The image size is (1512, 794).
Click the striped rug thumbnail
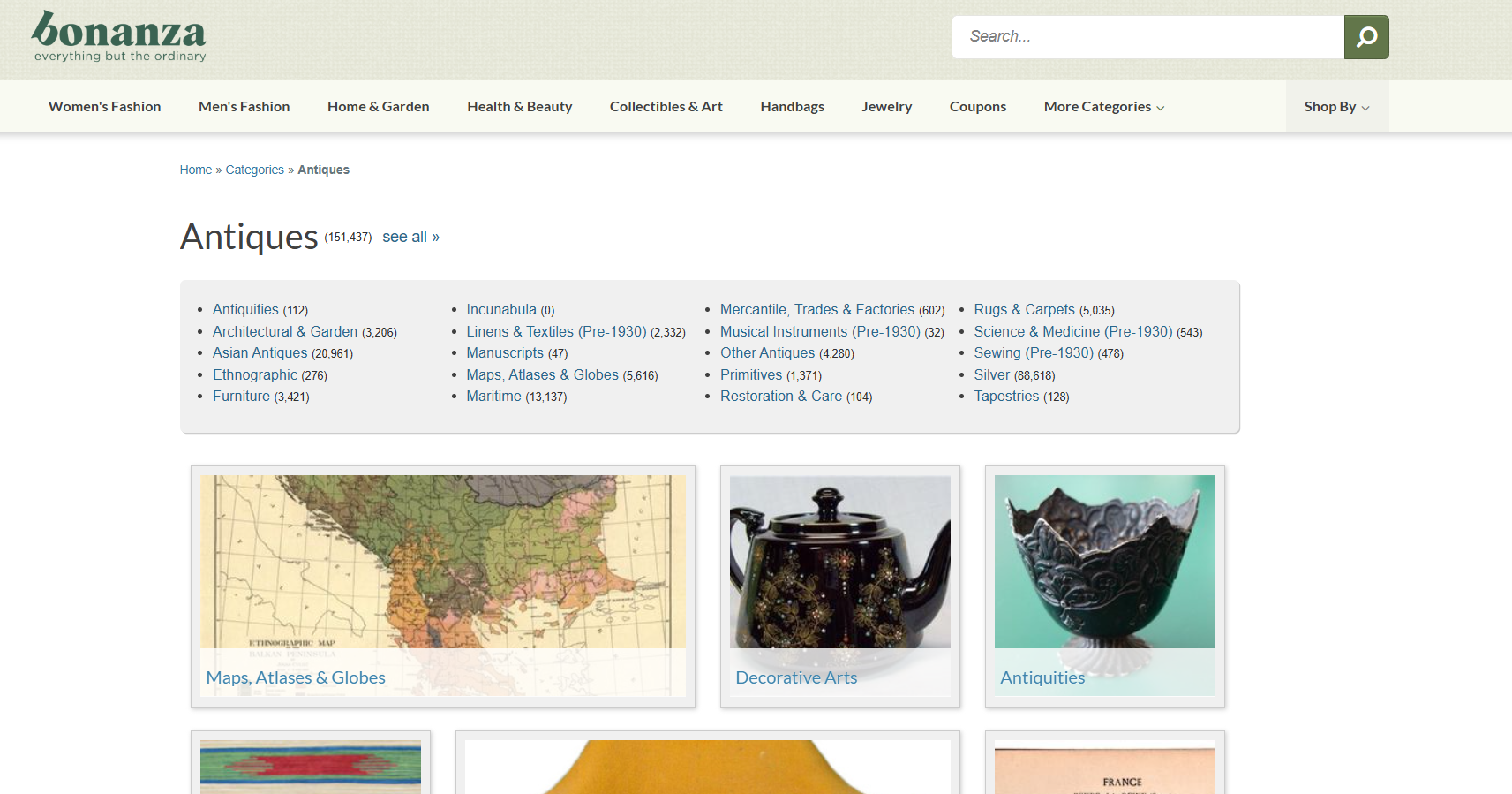click(x=311, y=766)
